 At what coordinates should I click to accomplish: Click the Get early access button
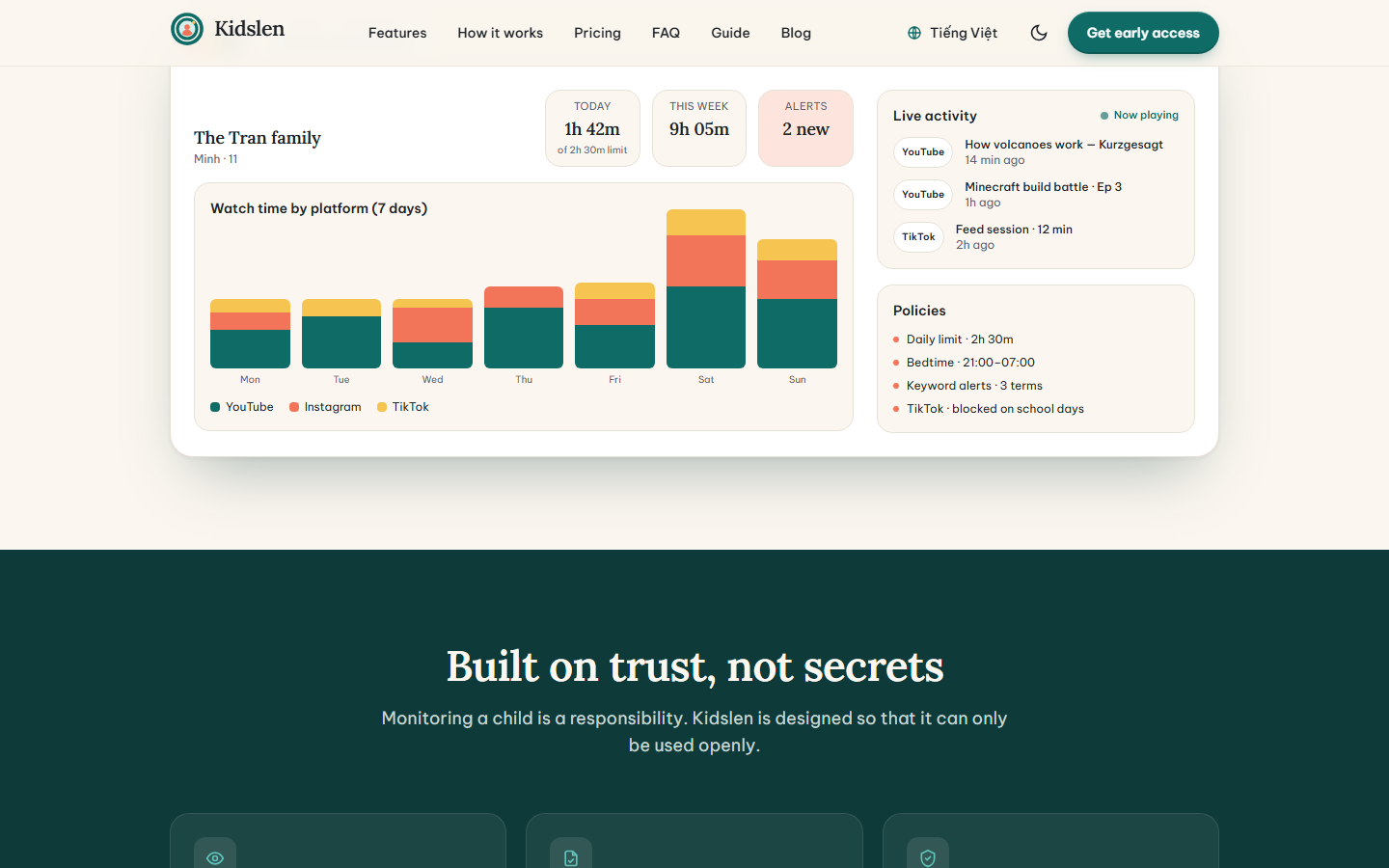click(x=1143, y=33)
